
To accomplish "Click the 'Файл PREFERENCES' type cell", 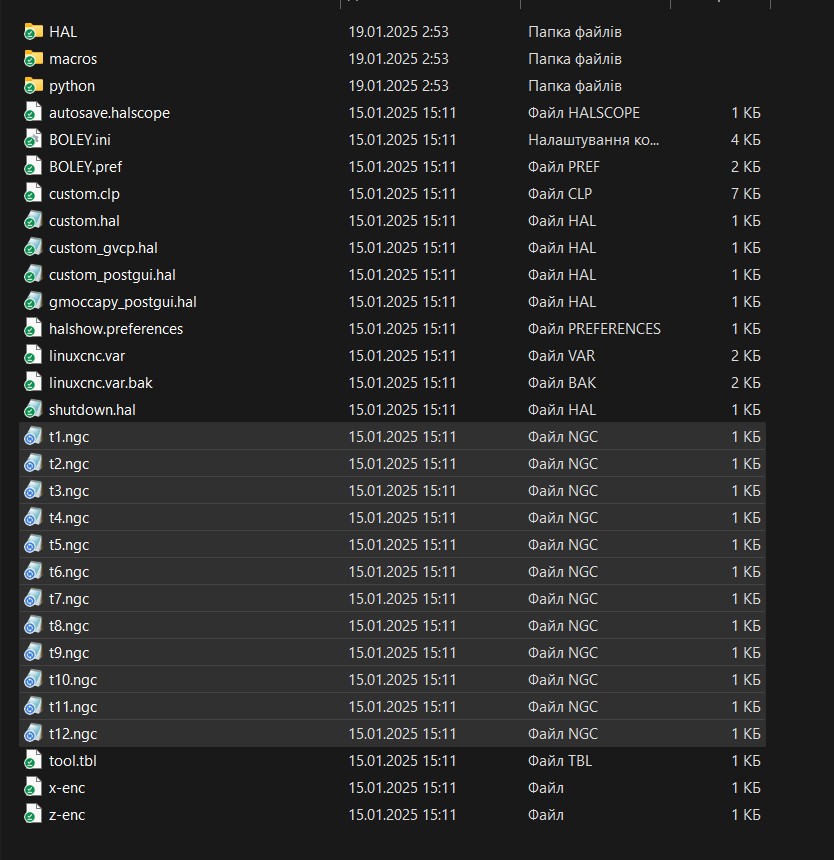I will 594,329.
